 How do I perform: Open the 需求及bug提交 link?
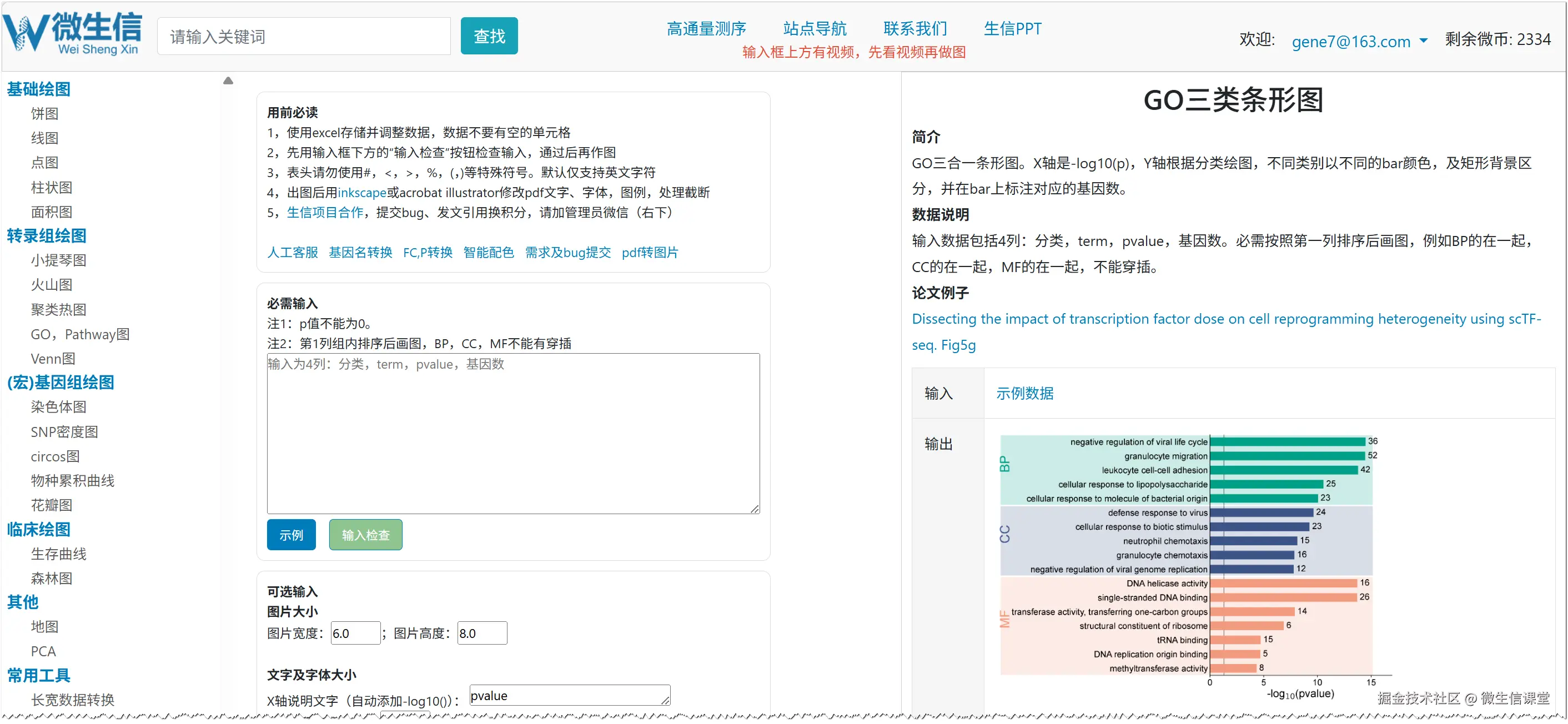click(x=568, y=253)
